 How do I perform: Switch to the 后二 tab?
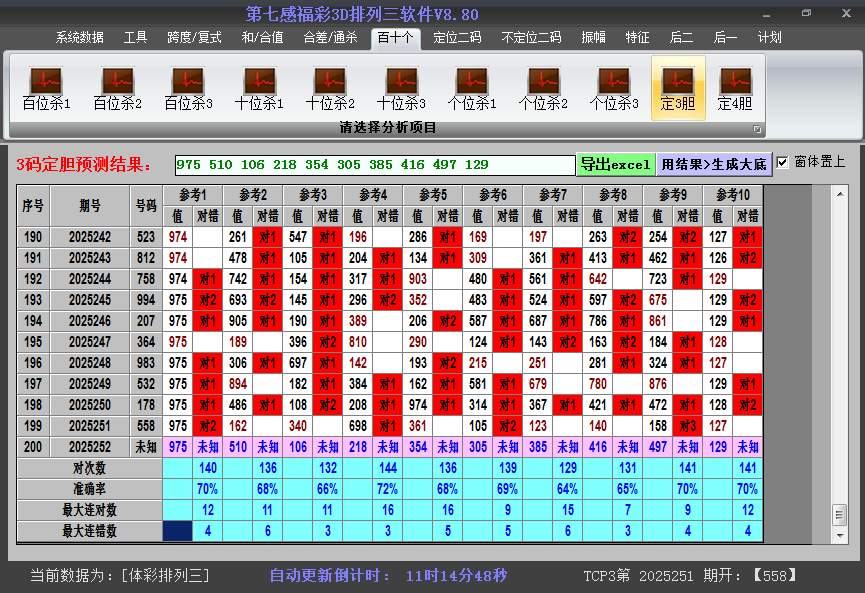tap(681, 38)
